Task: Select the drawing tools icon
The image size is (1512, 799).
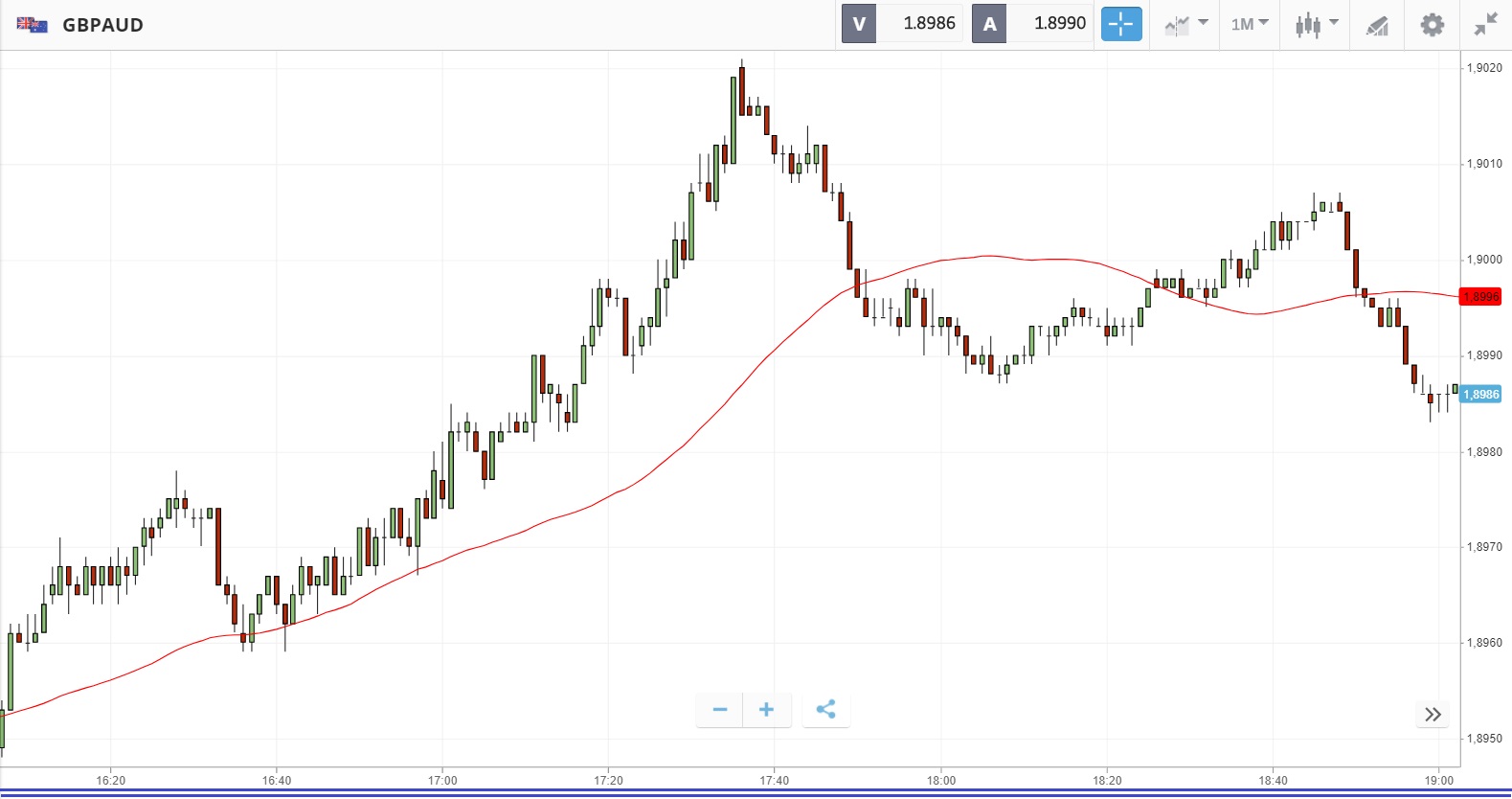Action: (x=1377, y=25)
